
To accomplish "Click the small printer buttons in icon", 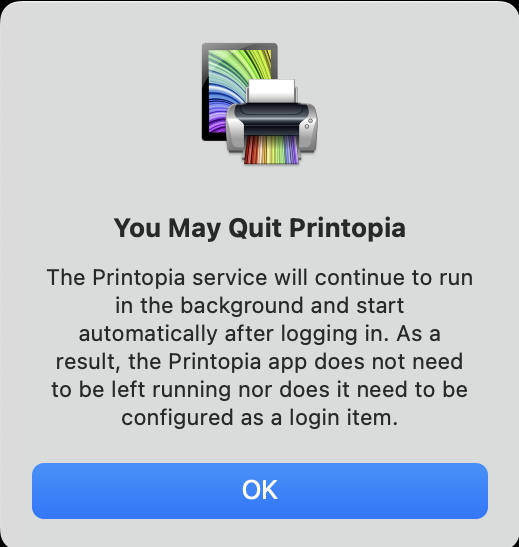I will 308,123.
